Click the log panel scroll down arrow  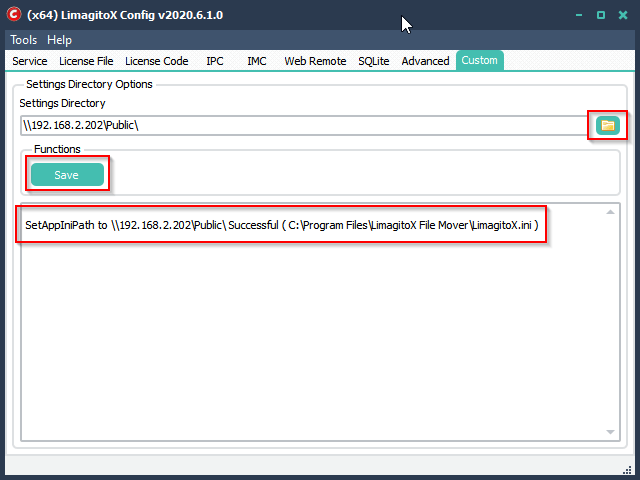coord(610,432)
